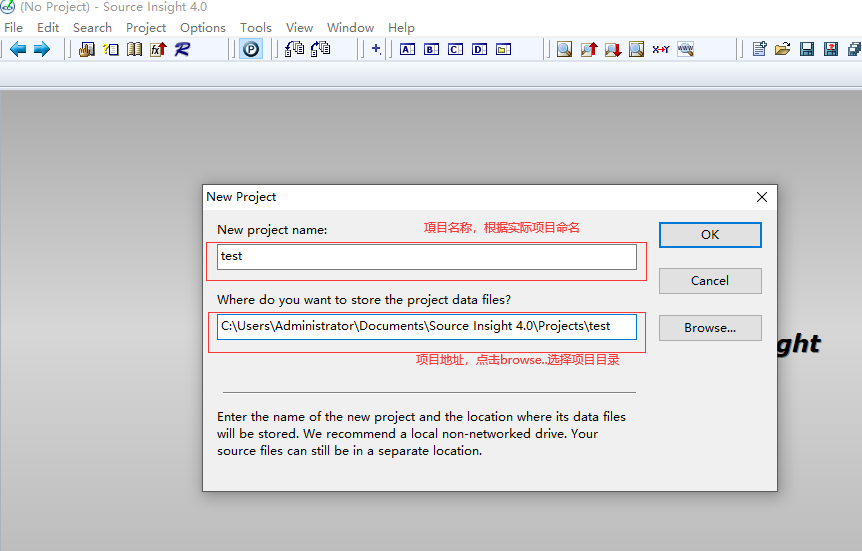Click the lookup references R icon
Screen dimensions: 862x551
[182, 49]
